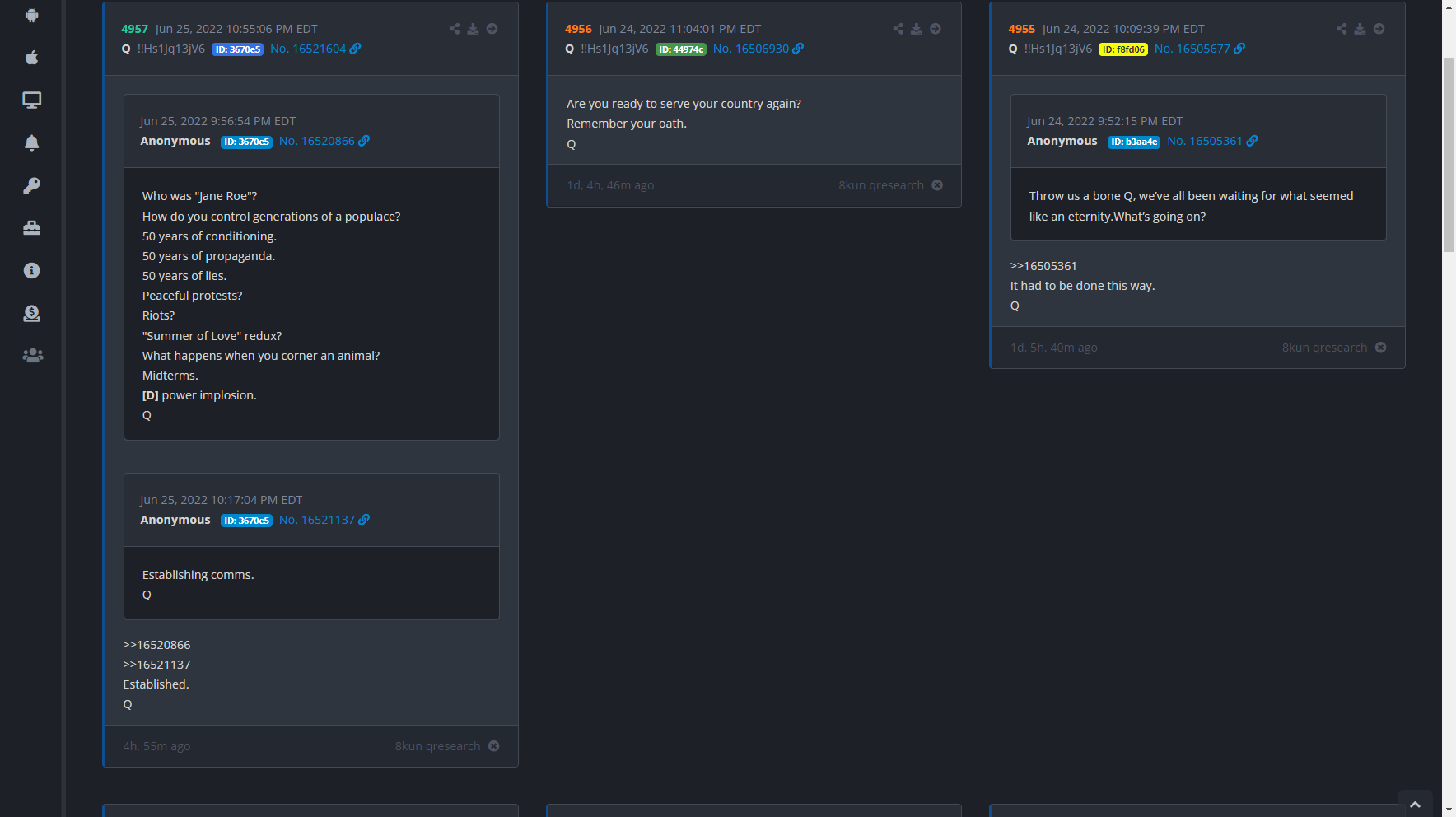Click the scroll-to-top chevron button
Screen dimensions: 1456x817
click(1415, 804)
